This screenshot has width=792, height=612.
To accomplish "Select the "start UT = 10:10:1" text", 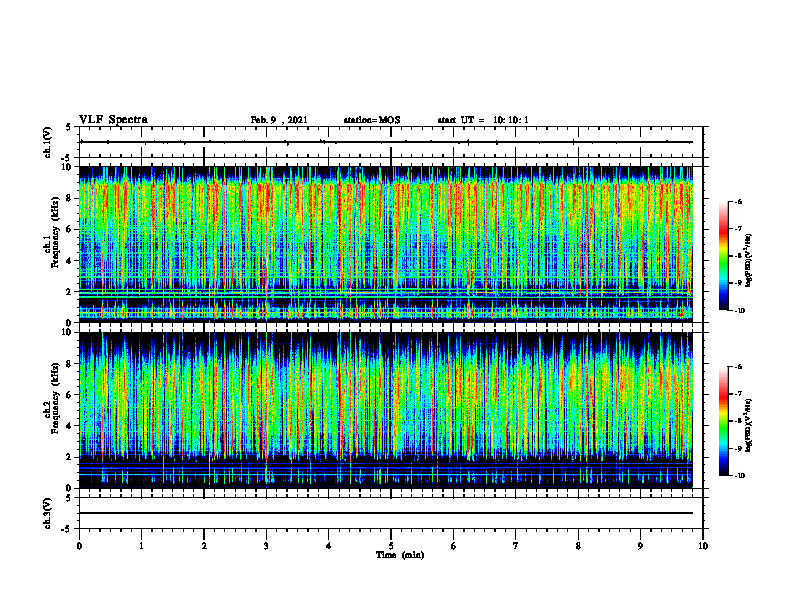I will coord(483,120).
